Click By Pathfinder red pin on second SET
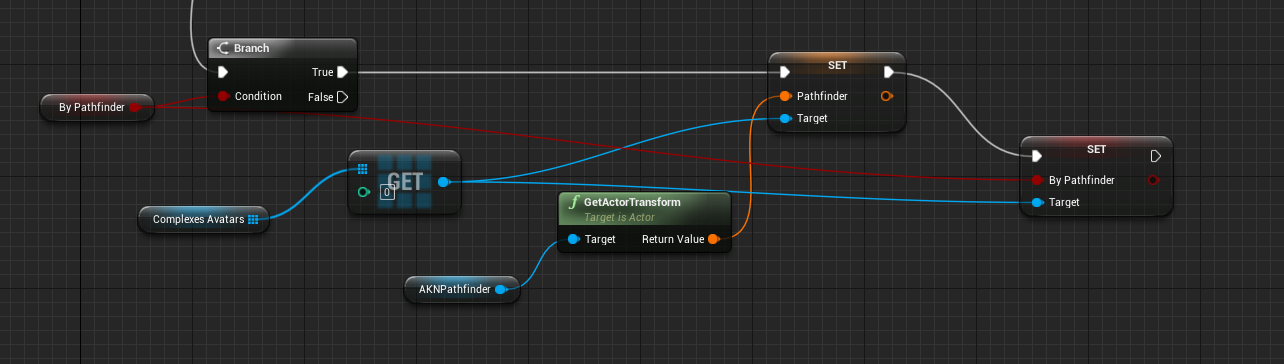This screenshot has height=364, width=1284. (1037, 180)
